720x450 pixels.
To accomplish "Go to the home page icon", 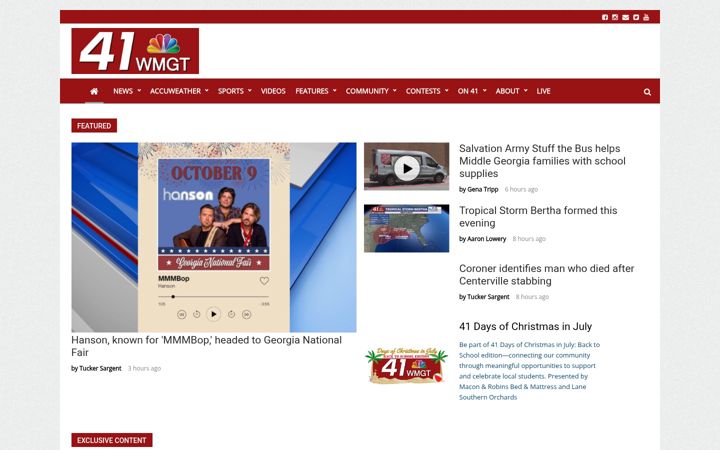I will tap(94, 91).
